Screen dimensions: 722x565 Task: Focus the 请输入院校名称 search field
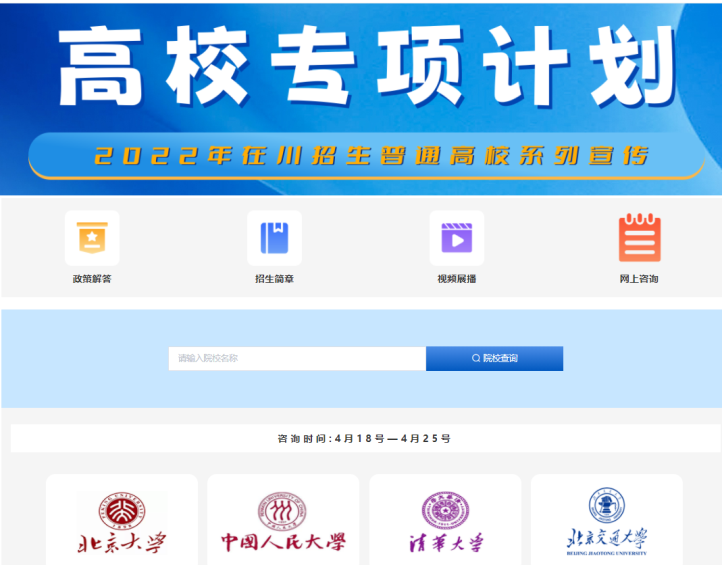pos(297,358)
